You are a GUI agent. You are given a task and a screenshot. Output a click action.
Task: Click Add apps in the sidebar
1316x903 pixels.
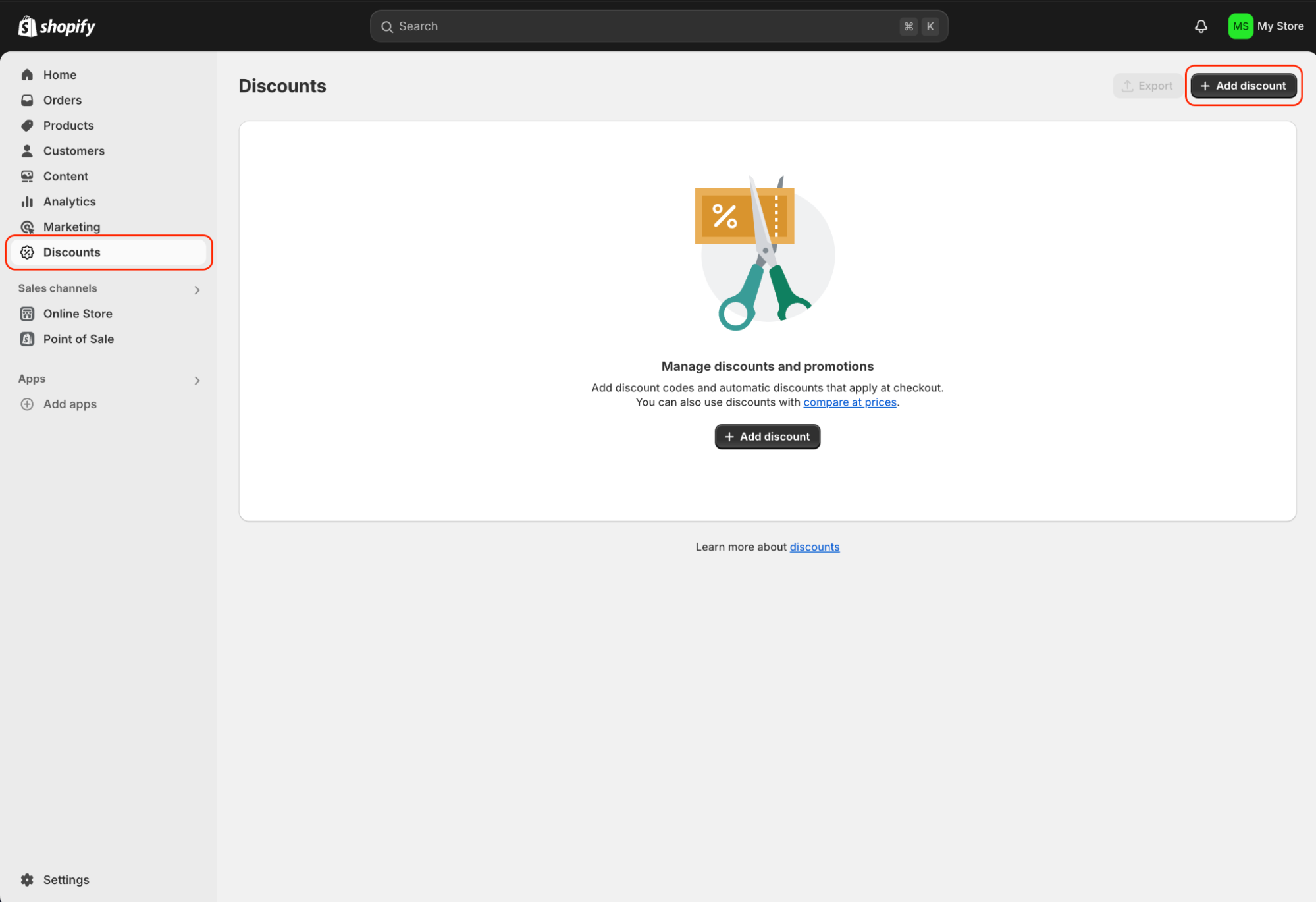69,404
